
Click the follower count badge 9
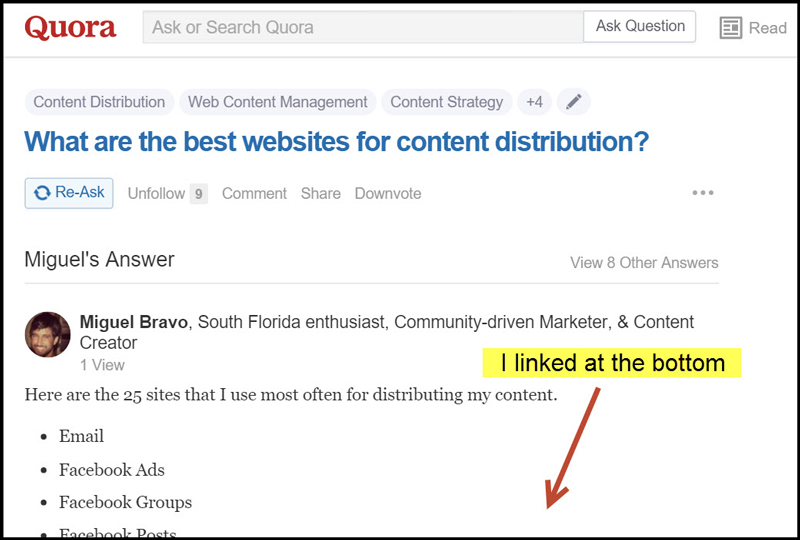point(198,194)
